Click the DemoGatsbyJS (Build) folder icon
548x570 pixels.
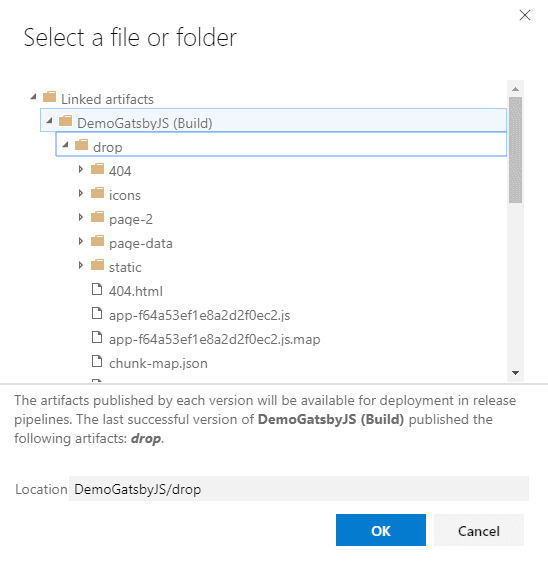tap(65, 121)
